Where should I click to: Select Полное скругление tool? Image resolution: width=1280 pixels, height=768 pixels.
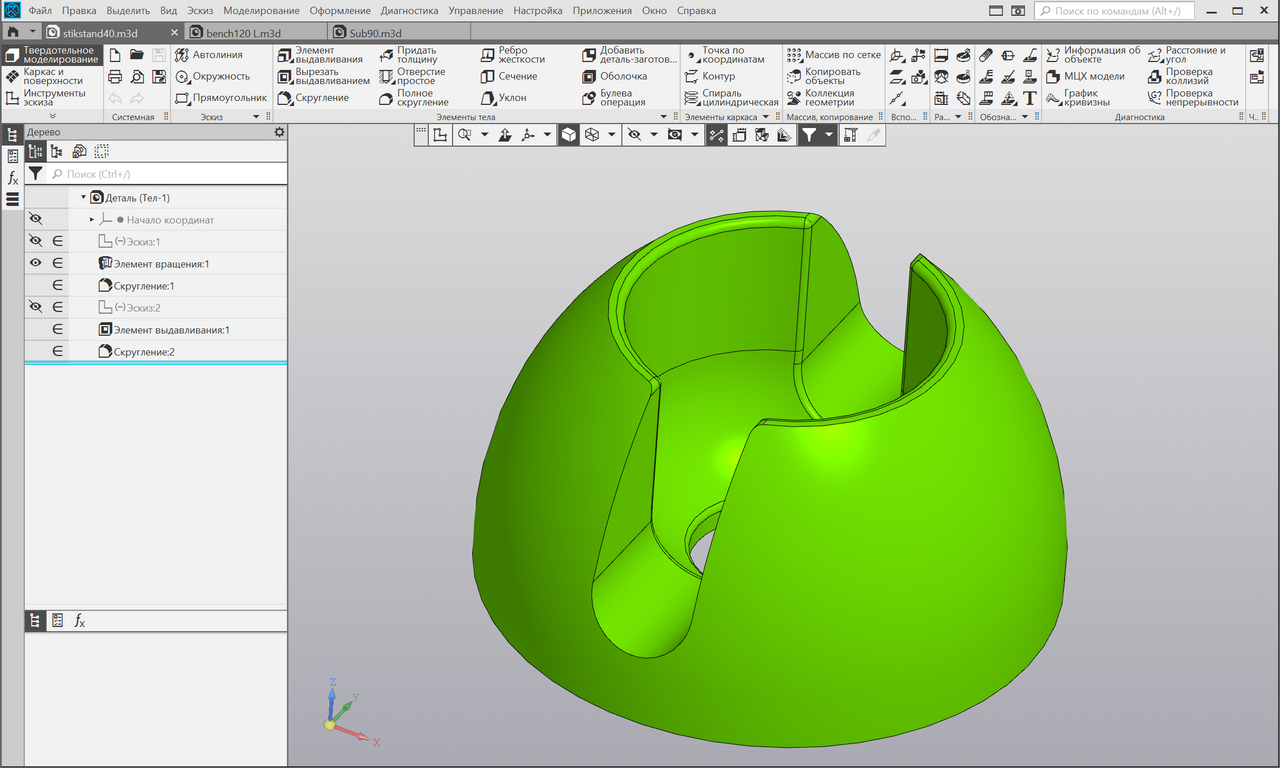coord(414,98)
